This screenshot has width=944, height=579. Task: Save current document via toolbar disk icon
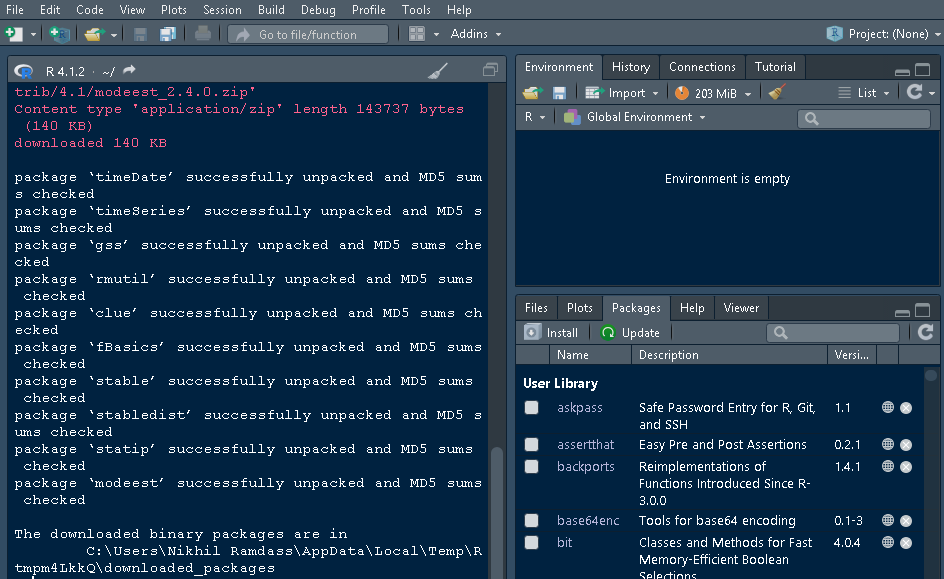click(x=140, y=33)
